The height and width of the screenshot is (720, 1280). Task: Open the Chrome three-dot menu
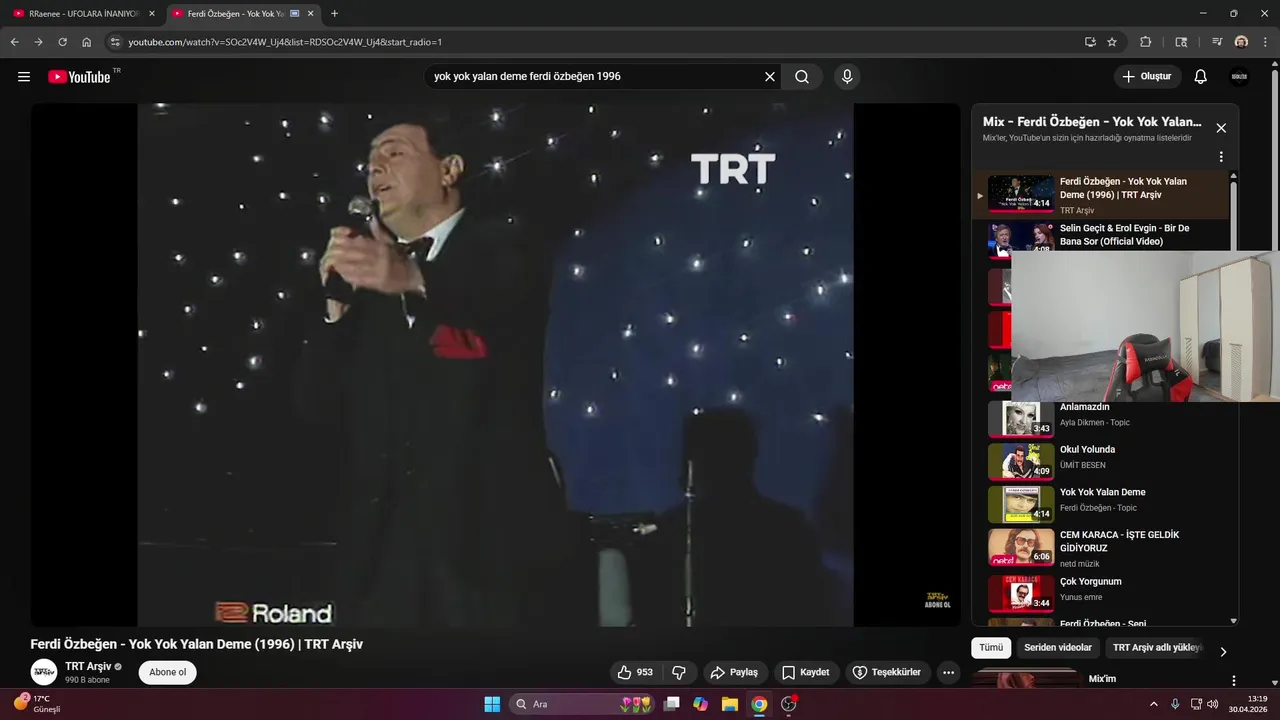(x=1264, y=42)
